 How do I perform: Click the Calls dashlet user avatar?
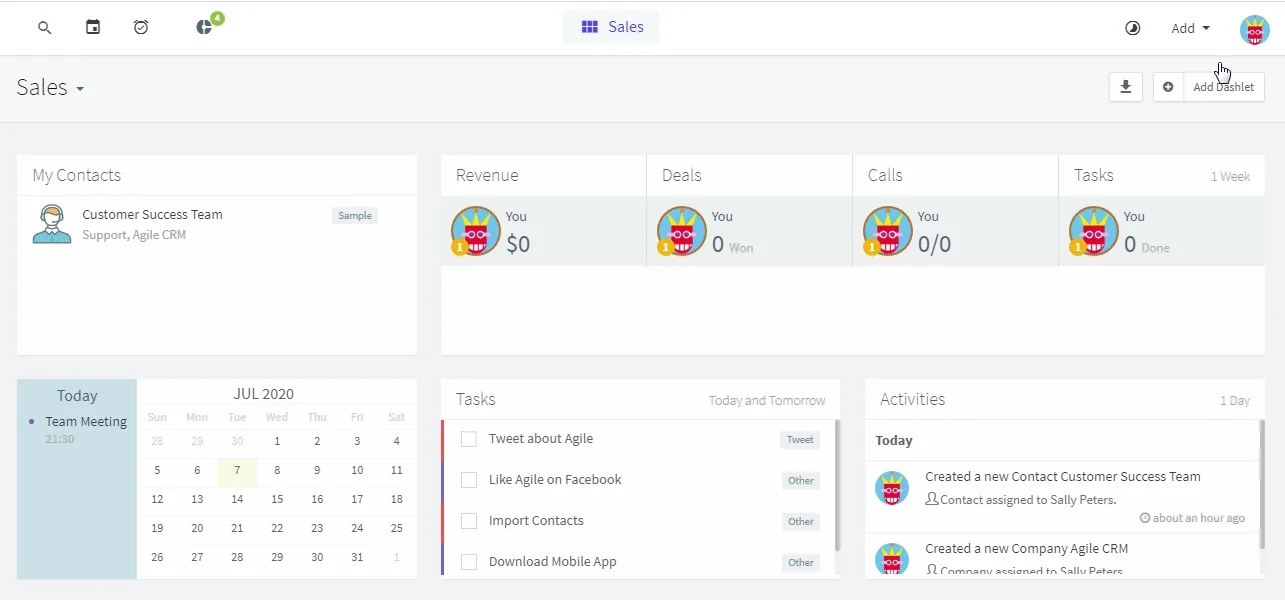tap(888, 231)
